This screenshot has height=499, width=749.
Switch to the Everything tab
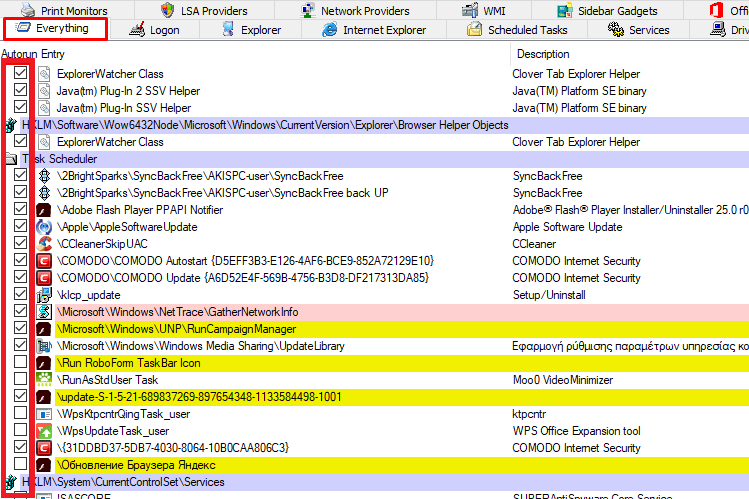click(x=55, y=29)
